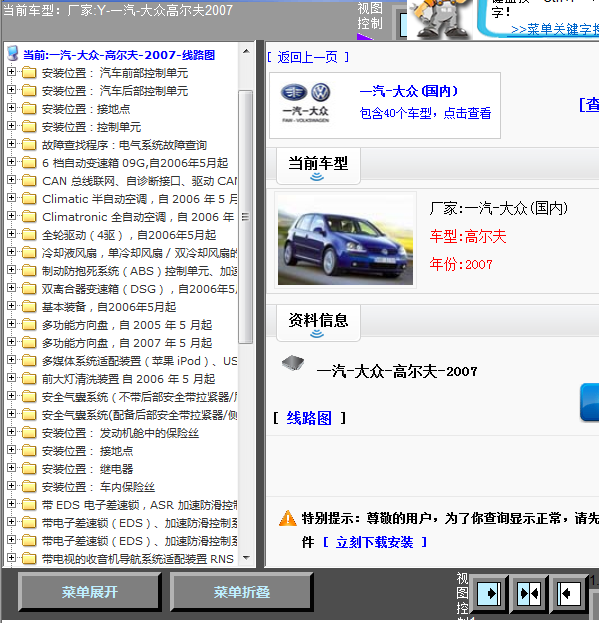Expand 安装位置：汽车前部控制单元 node

pyautogui.click(x=12, y=72)
